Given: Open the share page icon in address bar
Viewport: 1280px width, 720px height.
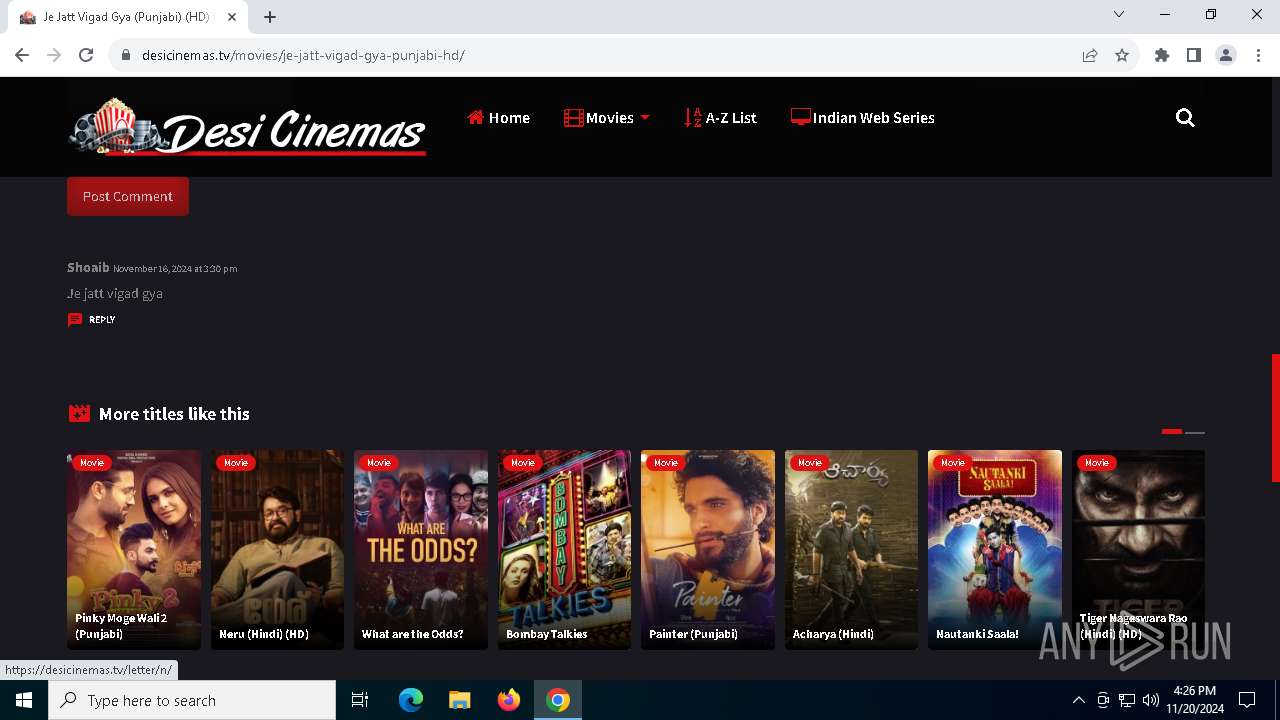Looking at the screenshot, I should click(1090, 55).
